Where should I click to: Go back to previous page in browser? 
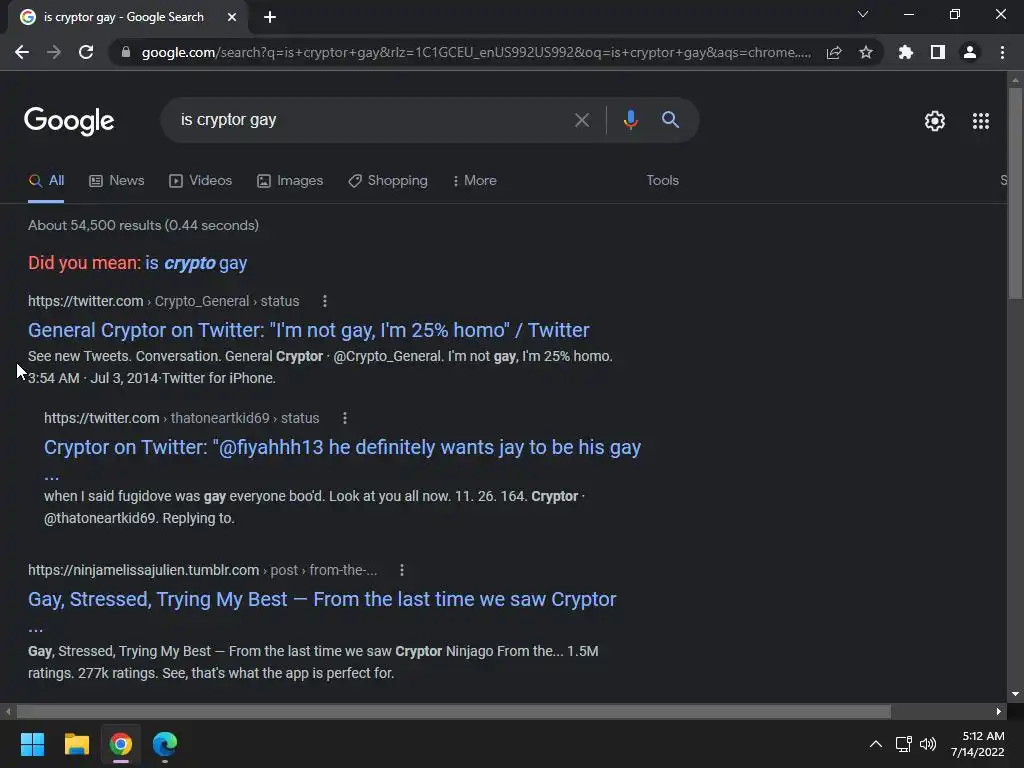tap(22, 52)
